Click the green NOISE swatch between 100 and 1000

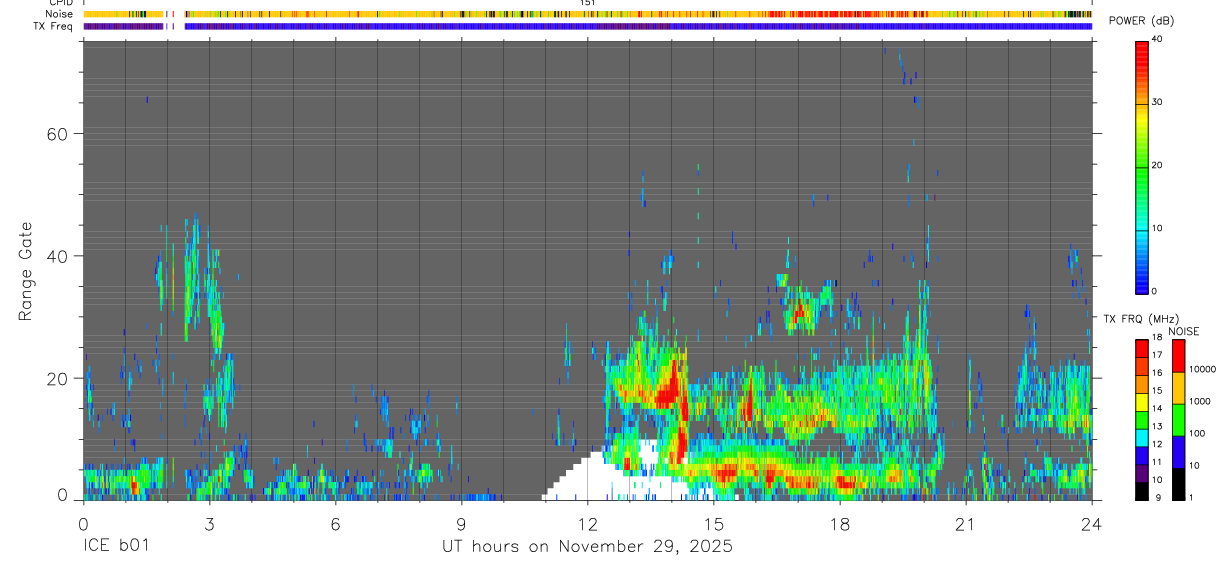(x=1178, y=420)
